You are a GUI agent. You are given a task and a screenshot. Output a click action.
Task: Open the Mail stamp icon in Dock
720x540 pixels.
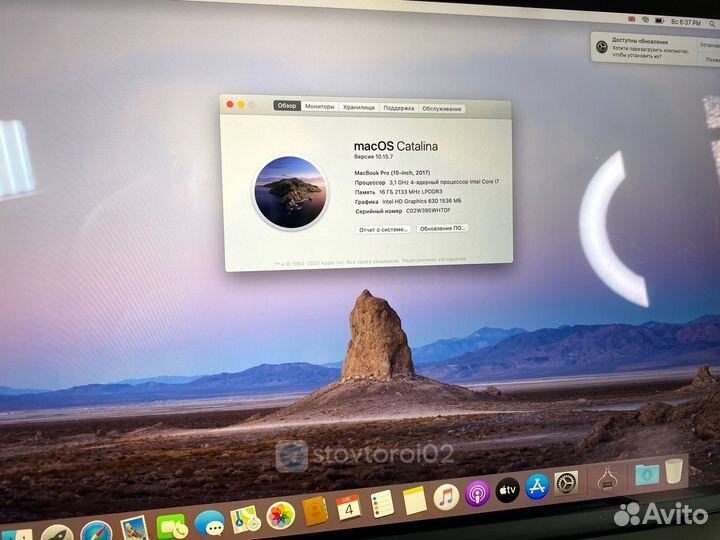(x=134, y=528)
